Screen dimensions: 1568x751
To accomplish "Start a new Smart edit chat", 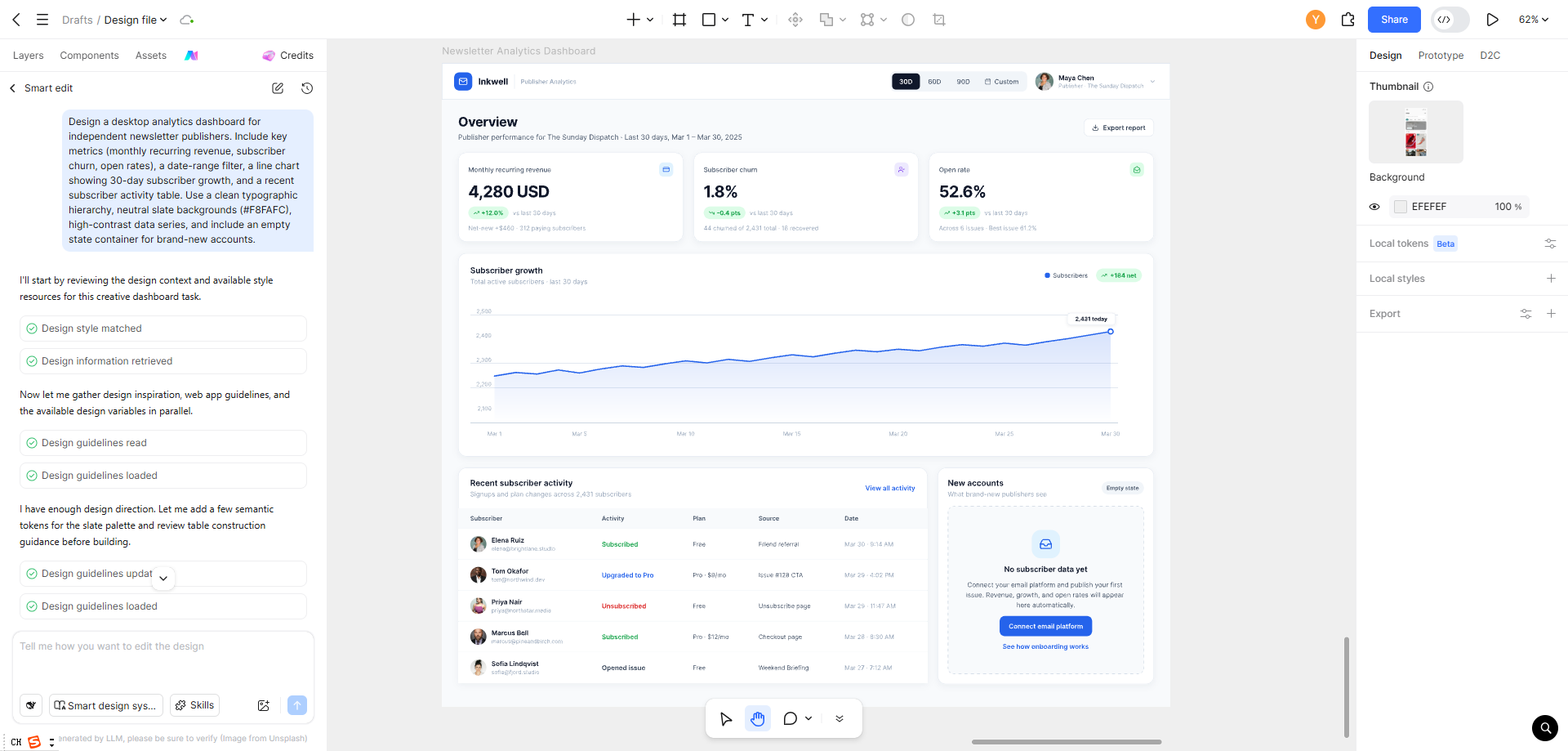I will point(278,88).
